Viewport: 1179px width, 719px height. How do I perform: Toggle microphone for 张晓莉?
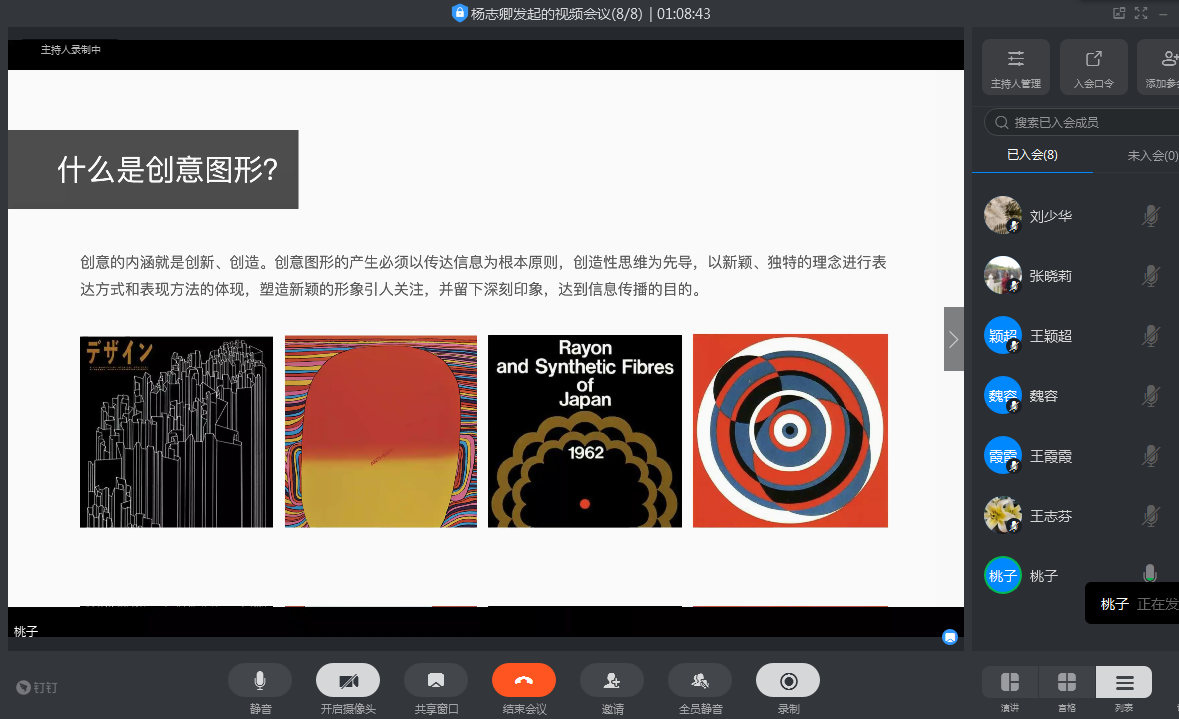point(1150,276)
